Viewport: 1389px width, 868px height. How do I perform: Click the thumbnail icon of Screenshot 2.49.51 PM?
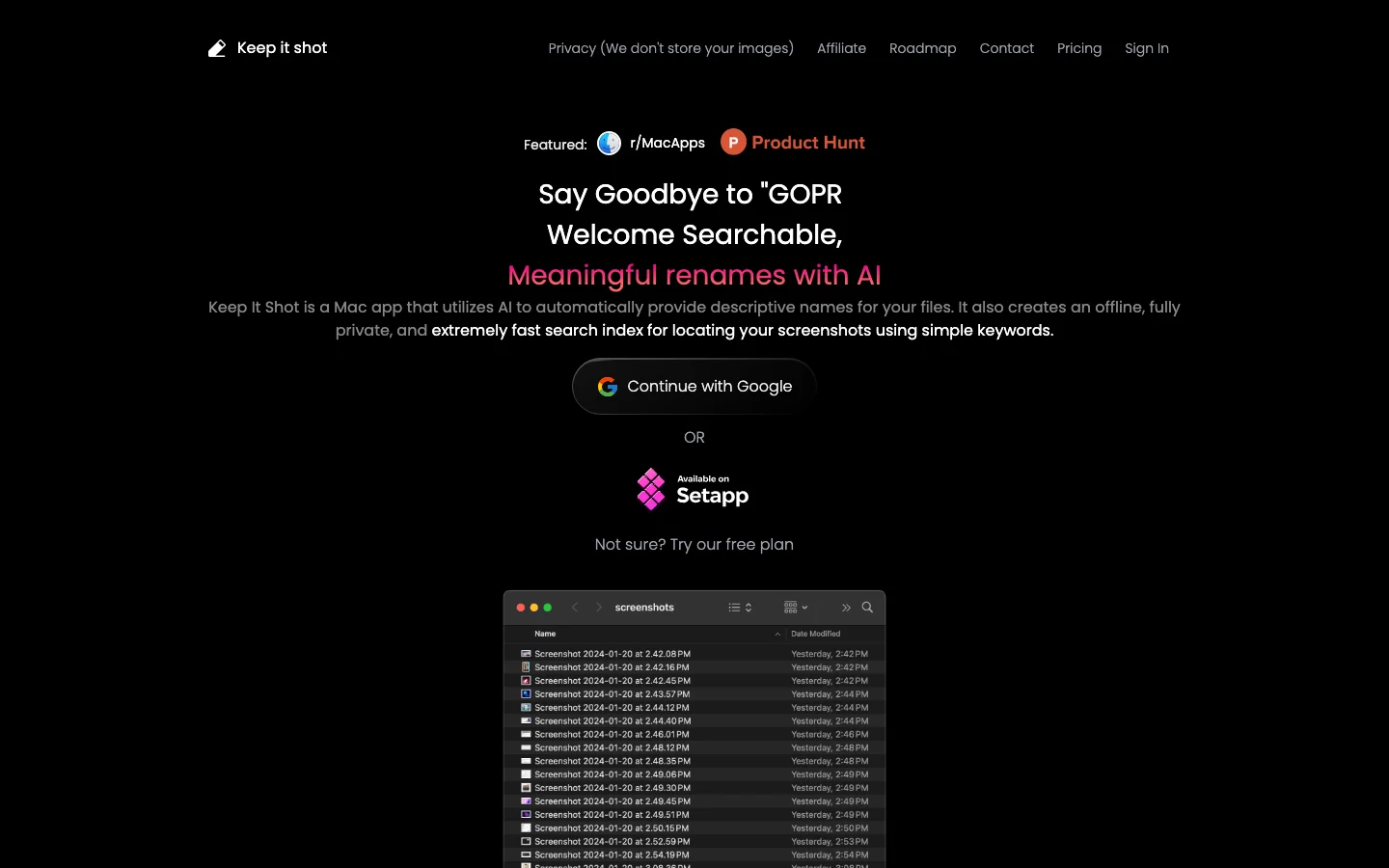click(526, 815)
